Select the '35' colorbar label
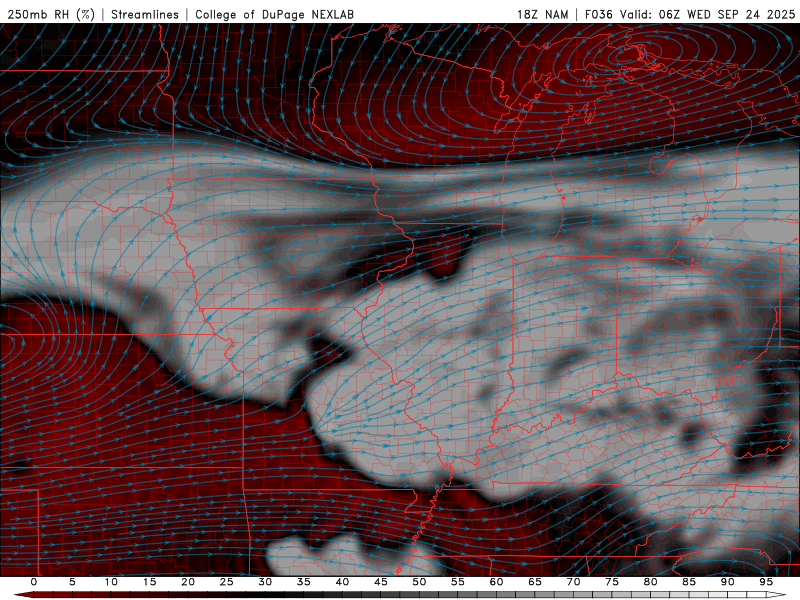Viewport: 800px width, 600px height. pyautogui.click(x=304, y=582)
